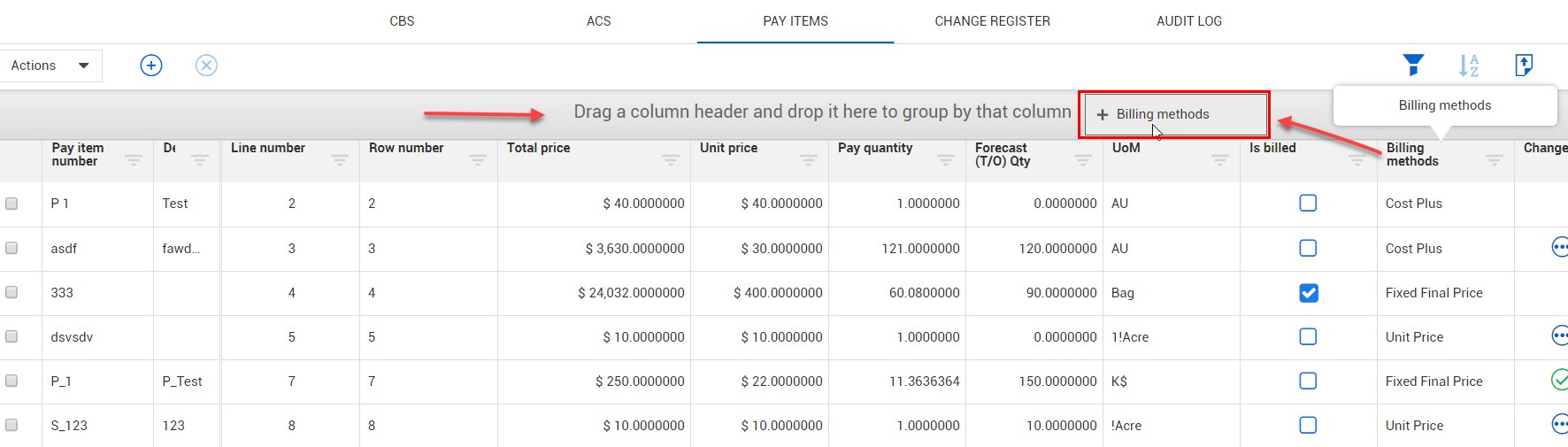Sort by Line number column header
This screenshot has width=1568, height=447.
(x=268, y=149)
